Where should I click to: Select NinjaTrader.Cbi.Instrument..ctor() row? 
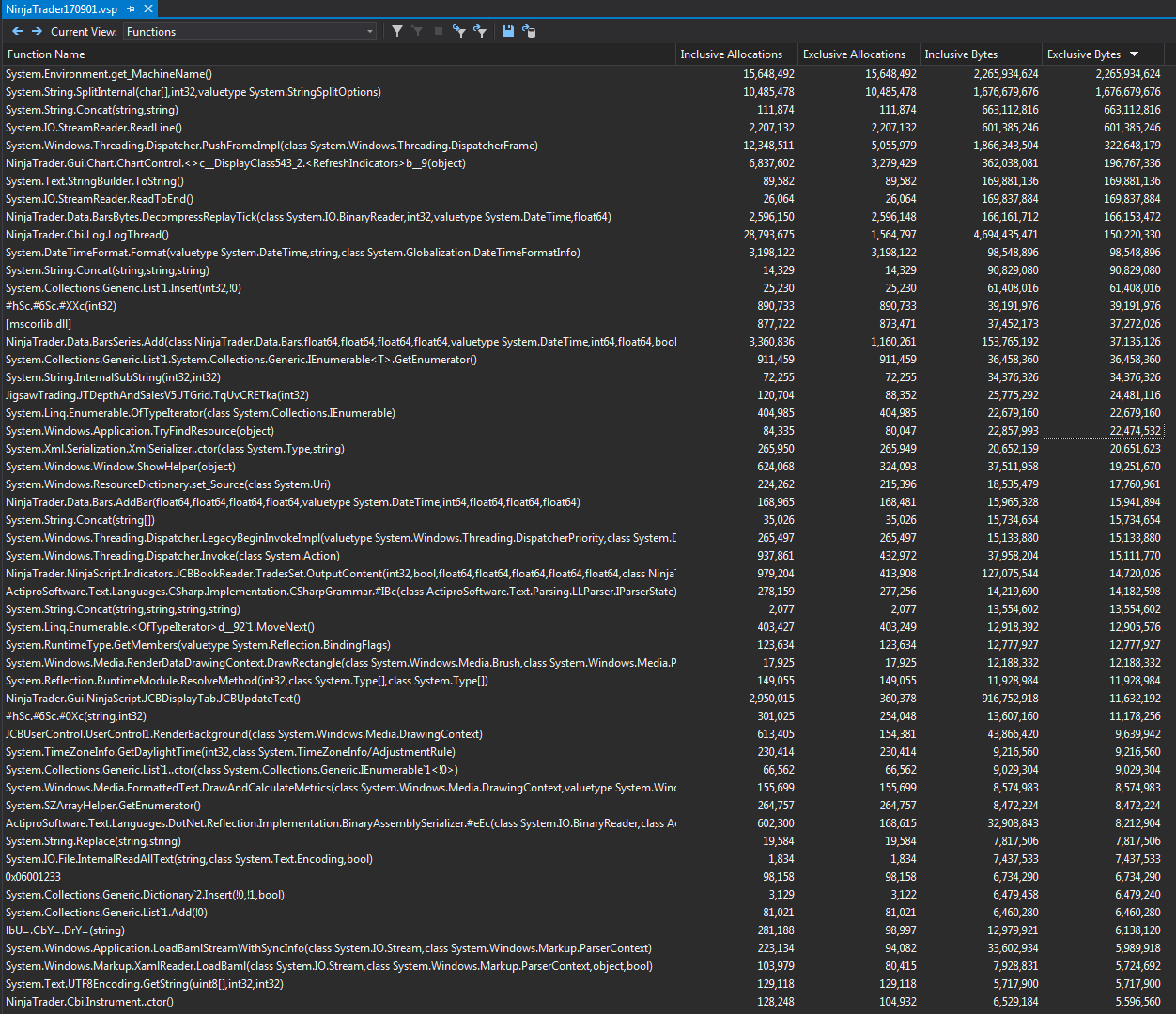click(583, 1002)
